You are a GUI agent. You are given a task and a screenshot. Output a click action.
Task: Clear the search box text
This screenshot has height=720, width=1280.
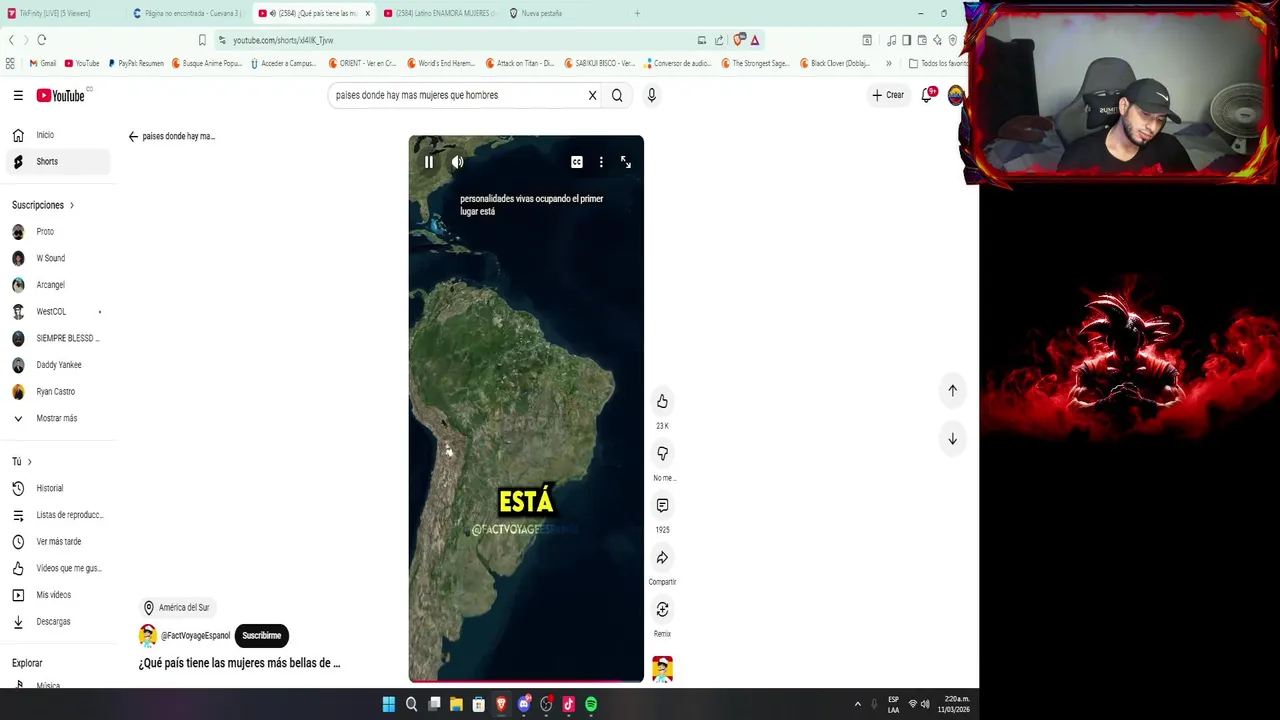pyautogui.click(x=592, y=95)
